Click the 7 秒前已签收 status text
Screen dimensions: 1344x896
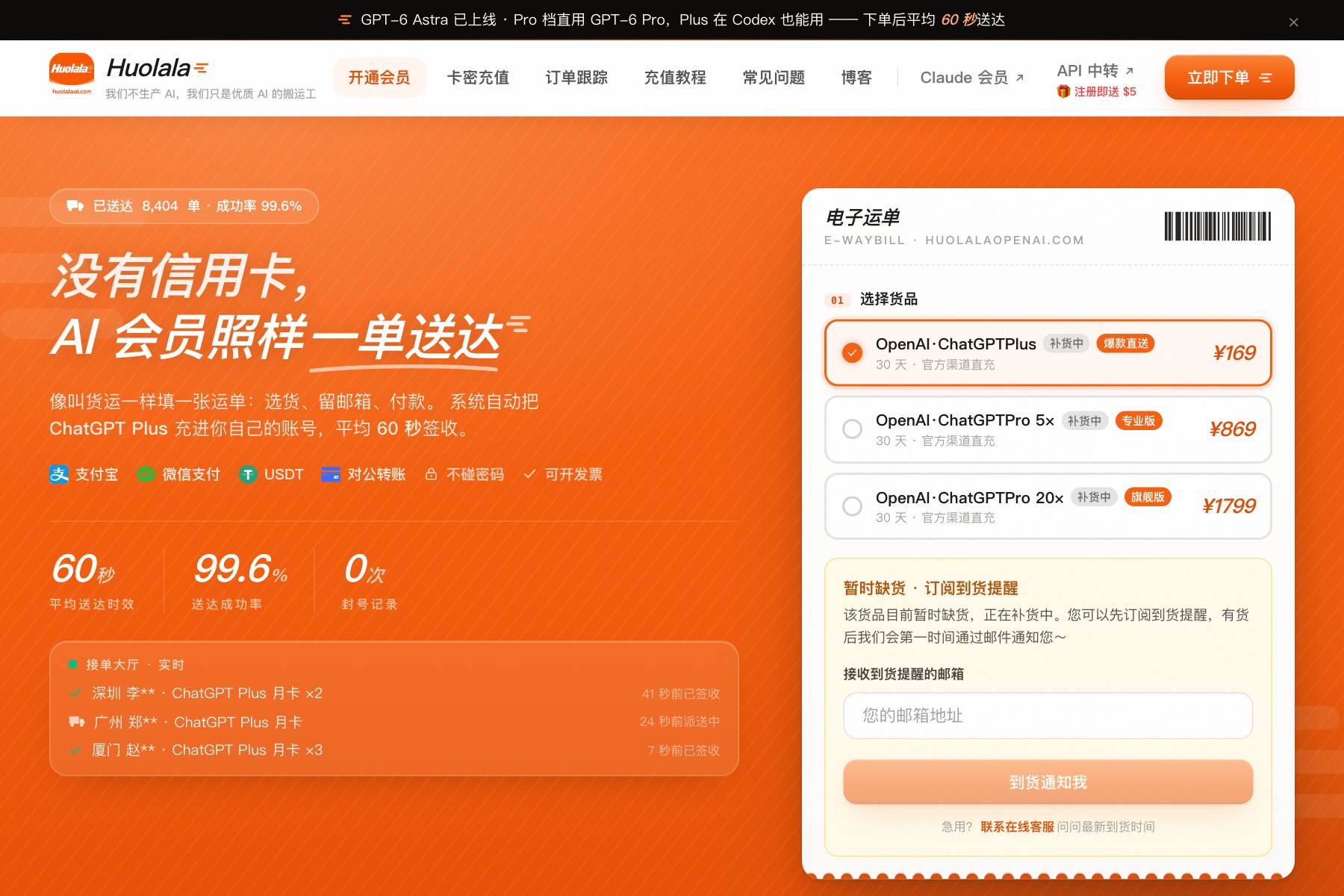(x=683, y=750)
